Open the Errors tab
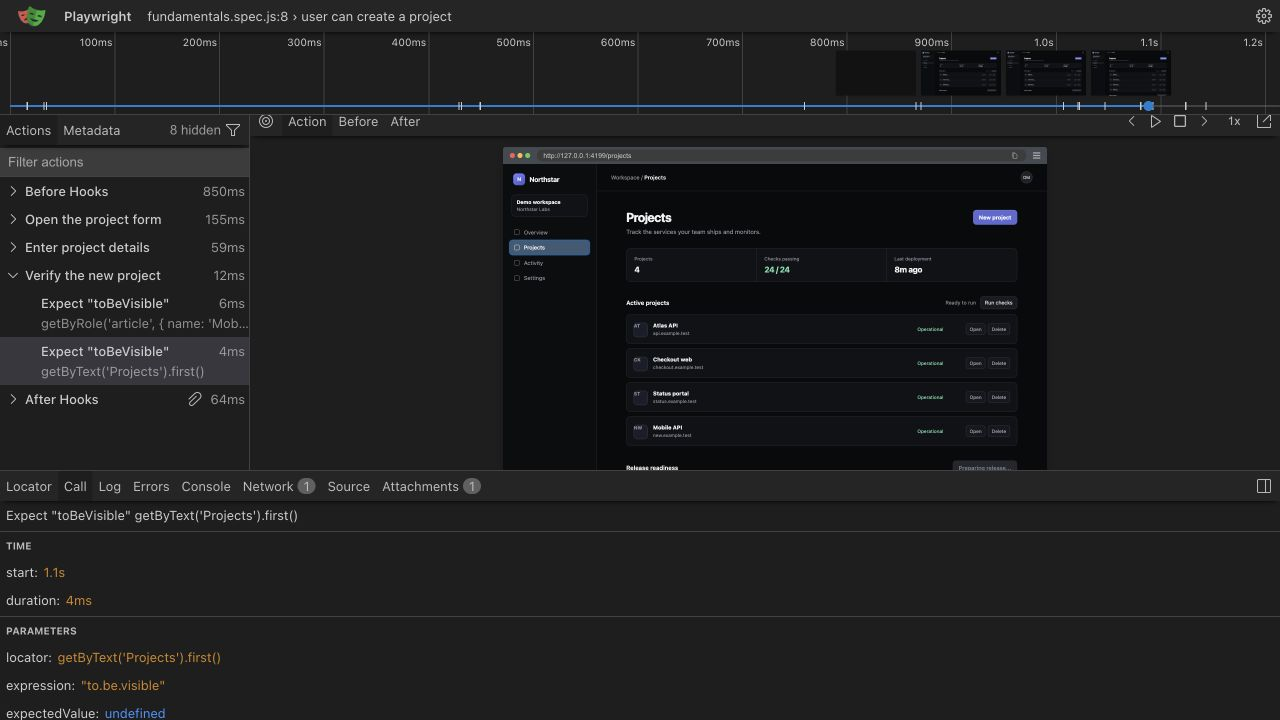The width and height of the screenshot is (1280, 720). [x=151, y=486]
